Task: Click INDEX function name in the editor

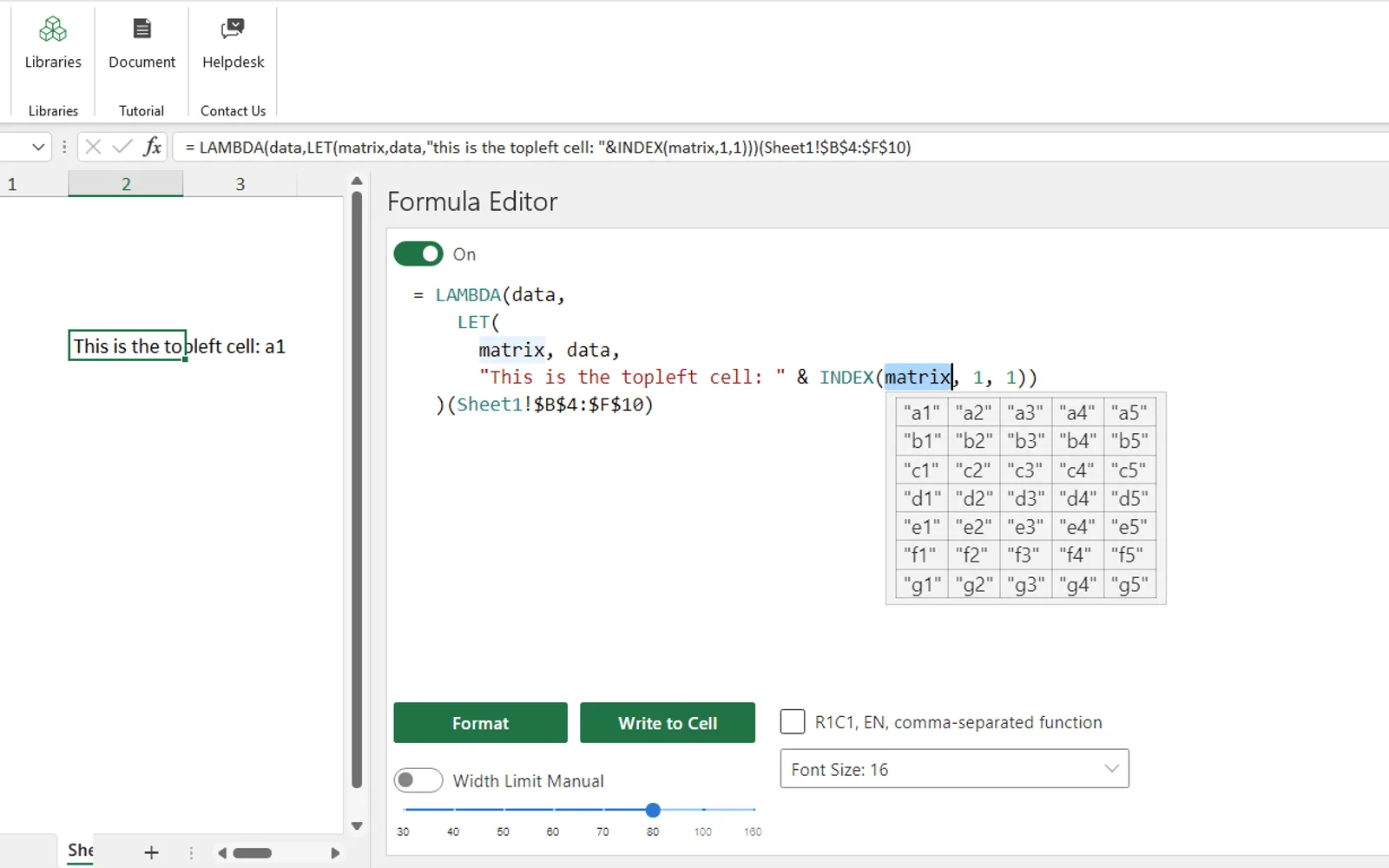Action: (x=846, y=377)
